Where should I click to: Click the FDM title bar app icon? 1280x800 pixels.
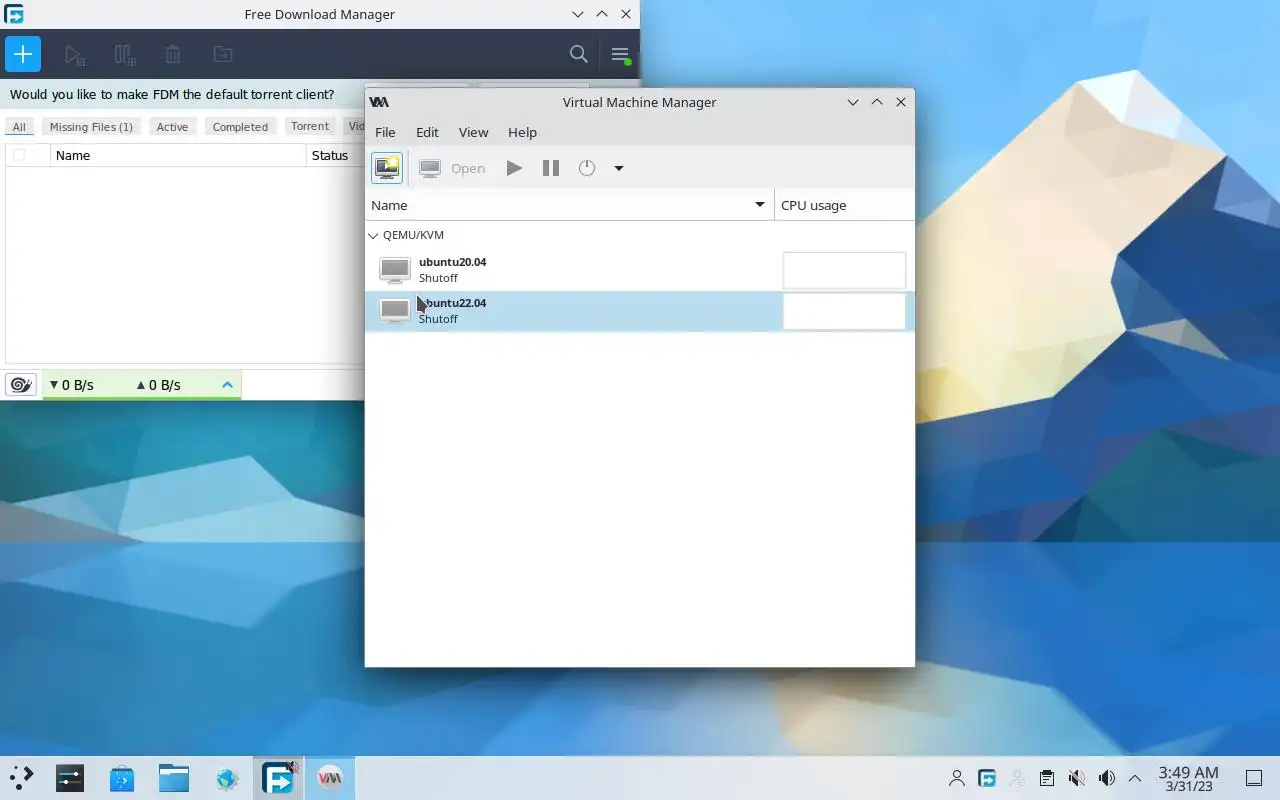[x=14, y=14]
